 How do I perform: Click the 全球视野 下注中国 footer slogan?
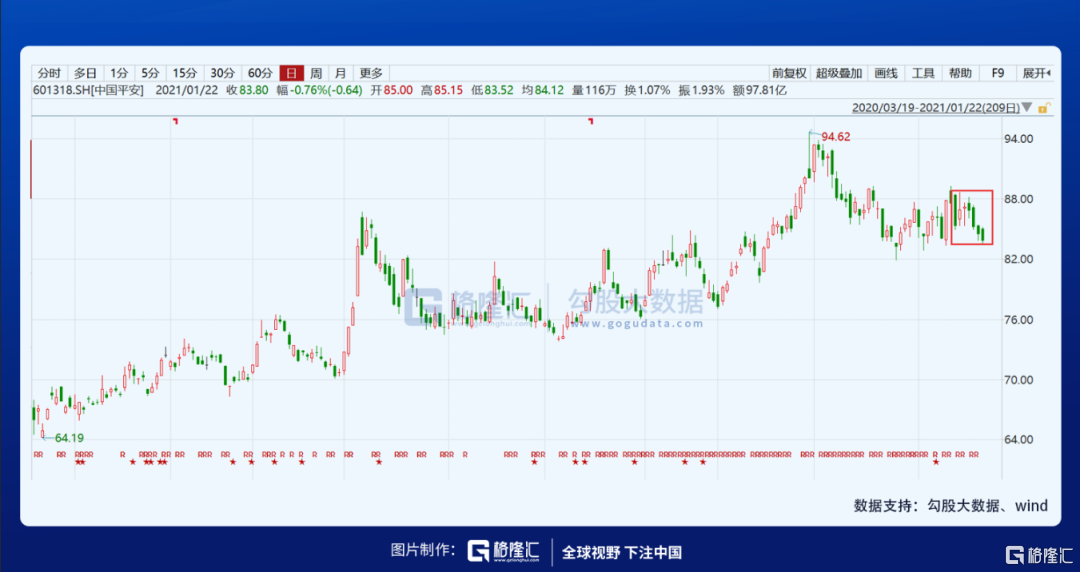pos(622,552)
